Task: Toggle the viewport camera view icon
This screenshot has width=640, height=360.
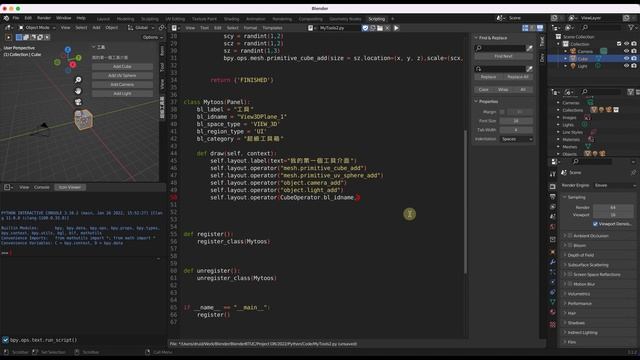Action: (78, 102)
